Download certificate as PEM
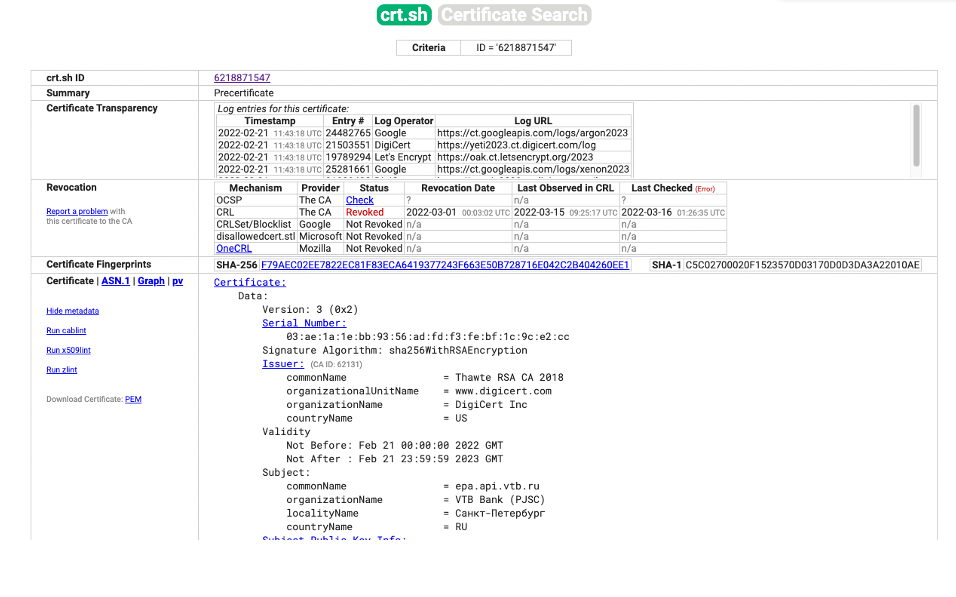The height and width of the screenshot is (597, 956). 133,399
